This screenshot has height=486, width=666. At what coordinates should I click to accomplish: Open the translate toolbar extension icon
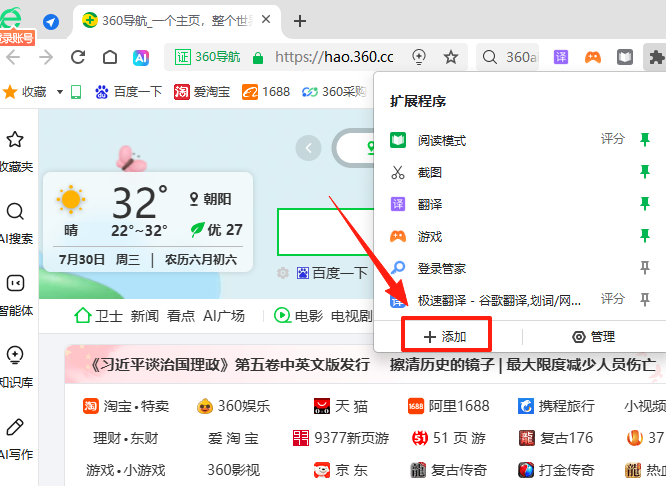point(561,57)
